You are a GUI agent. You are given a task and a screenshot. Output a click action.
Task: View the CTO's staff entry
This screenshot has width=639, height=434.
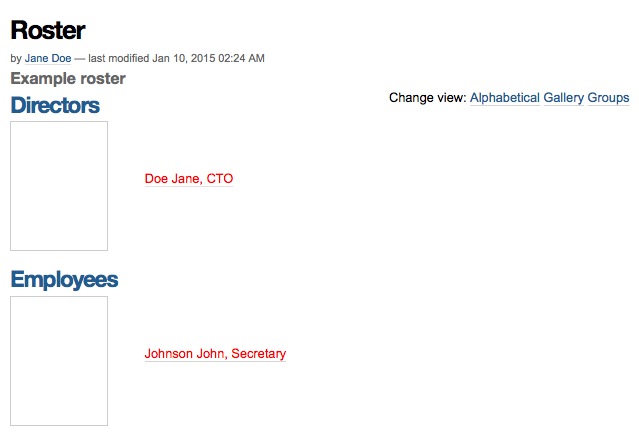pos(189,178)
